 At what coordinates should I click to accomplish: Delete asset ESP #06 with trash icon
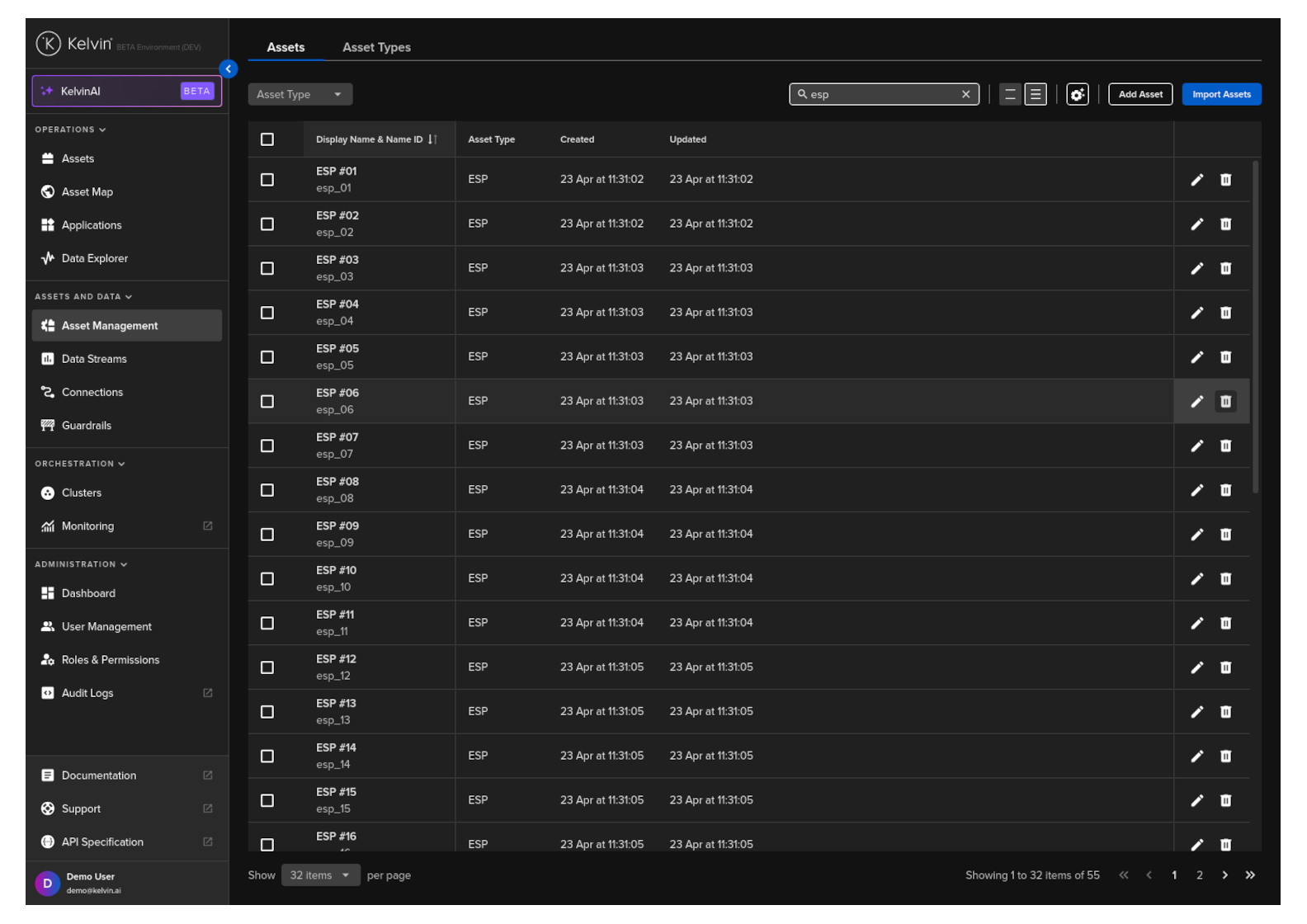(1225, 402)
